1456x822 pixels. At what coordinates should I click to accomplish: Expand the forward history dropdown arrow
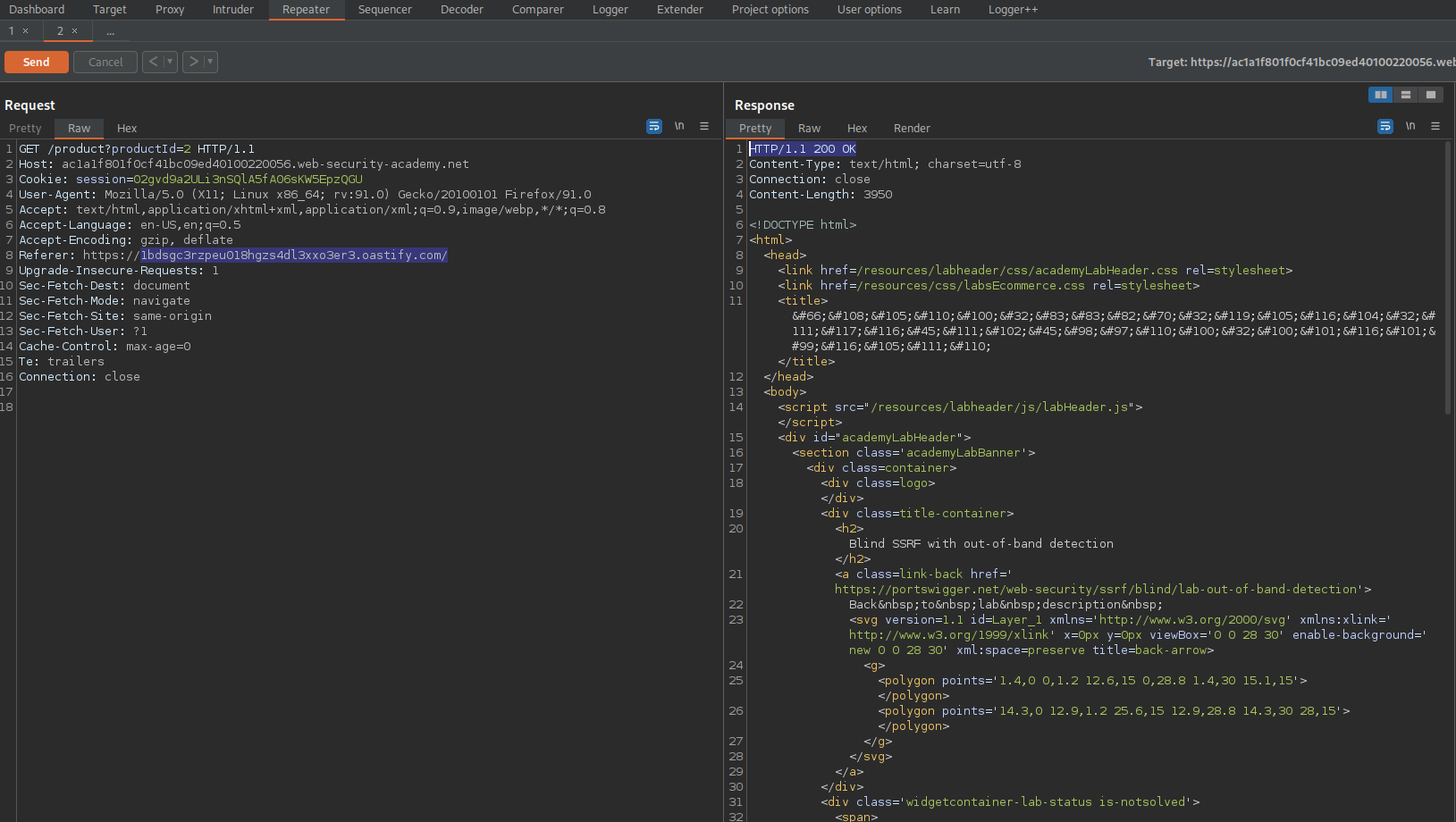point(211,62)
